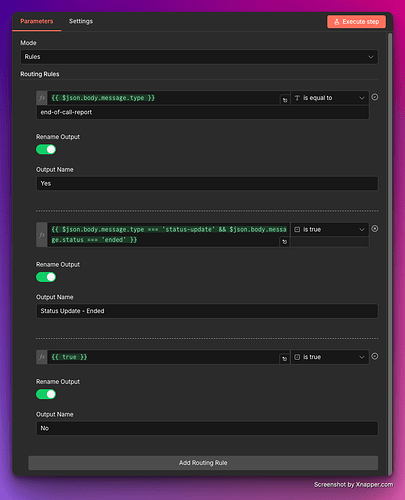Reset expression icon on the status-update rule
The image size is (405, 500).
pyautogui.click(x=284, y=242)
